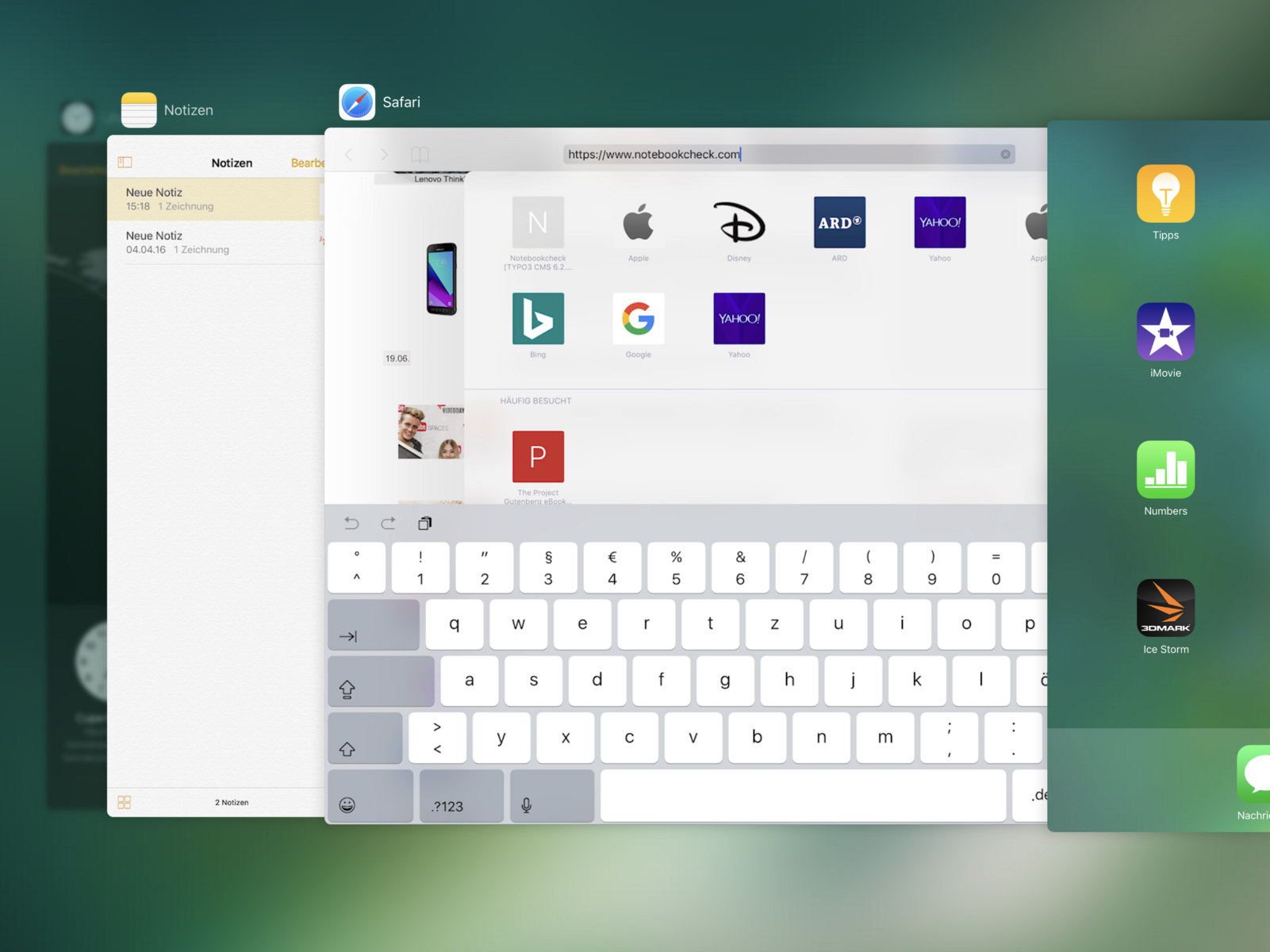Open the Safari app icon in the switcher
Image resolution: width=1270 pixels, height=952 pixels.
(357, 102)
